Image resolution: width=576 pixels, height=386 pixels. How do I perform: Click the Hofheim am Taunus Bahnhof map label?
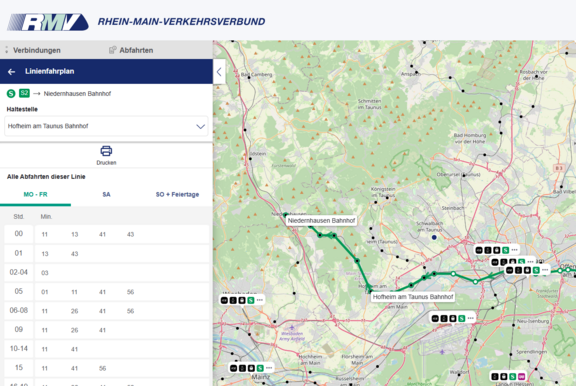[413, 297]
